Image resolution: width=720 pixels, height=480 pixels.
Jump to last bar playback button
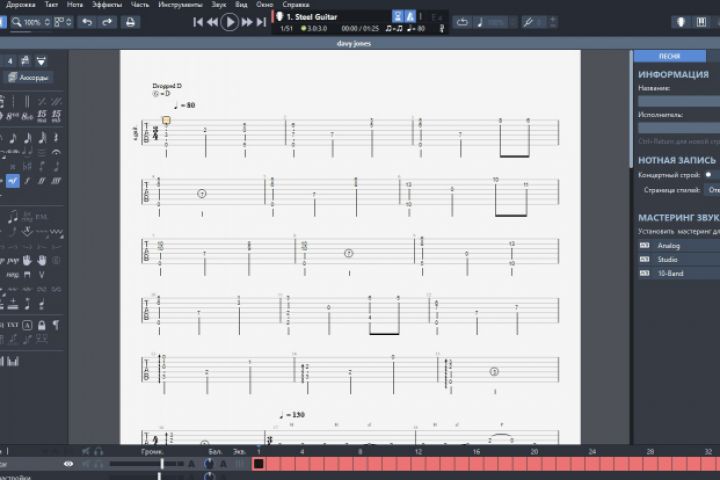(261, 22)
